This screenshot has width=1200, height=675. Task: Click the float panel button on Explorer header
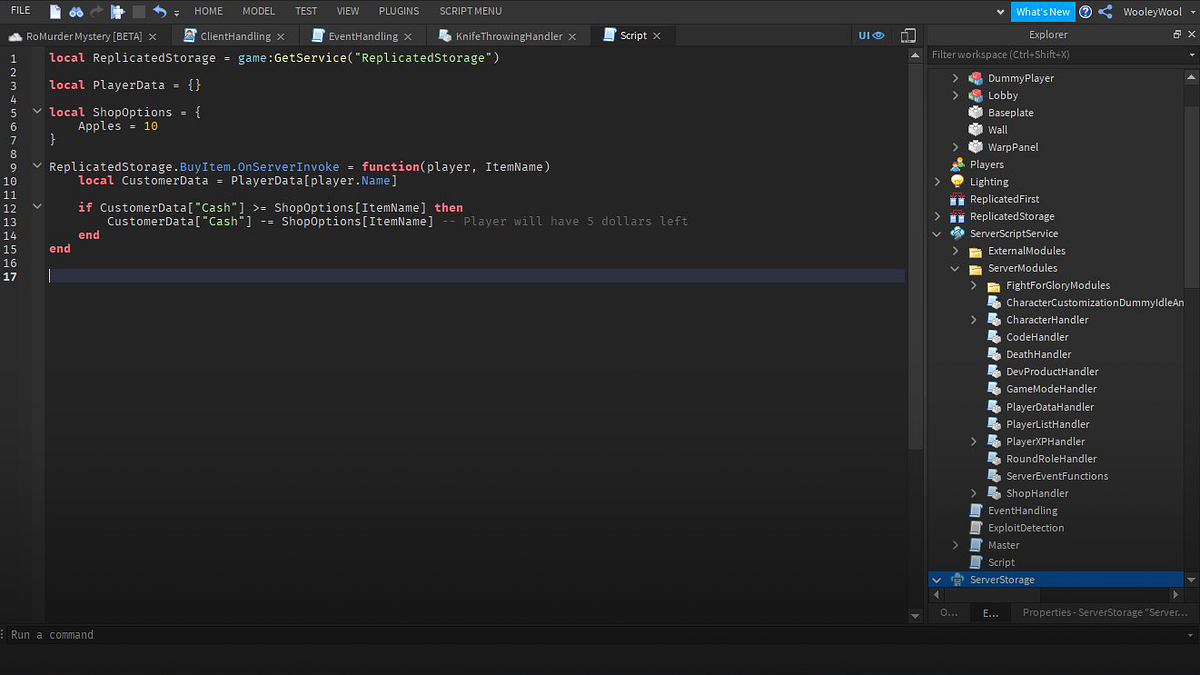(x=1176, y=33)
